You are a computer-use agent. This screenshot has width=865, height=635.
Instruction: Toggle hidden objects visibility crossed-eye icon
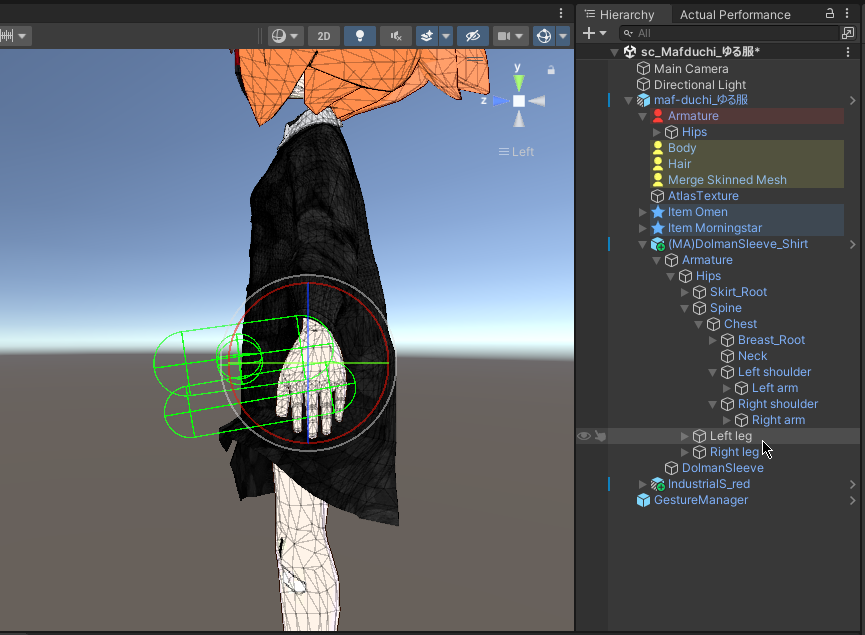tap(473, 36)
